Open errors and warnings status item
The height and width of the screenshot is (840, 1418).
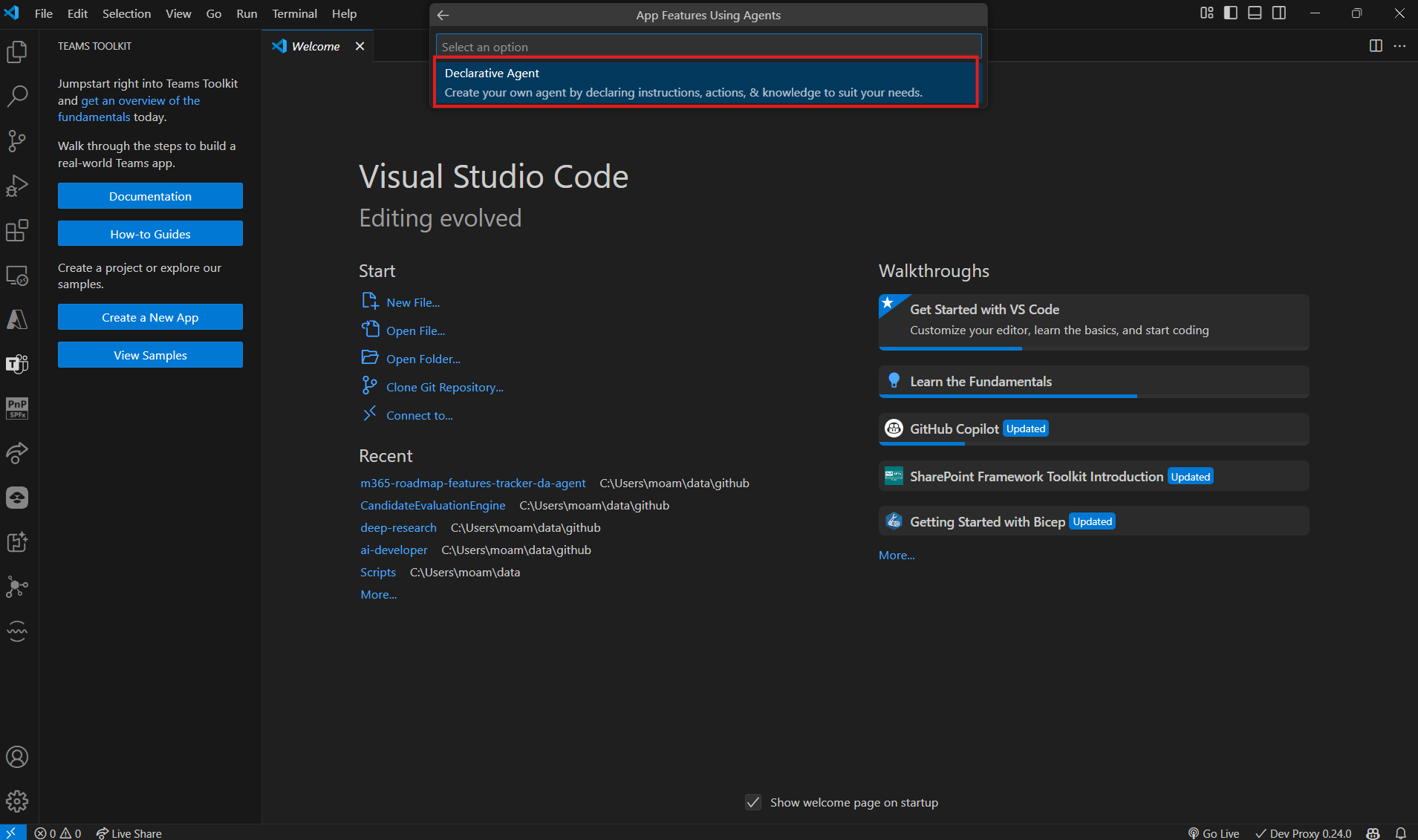coord(57,833)
